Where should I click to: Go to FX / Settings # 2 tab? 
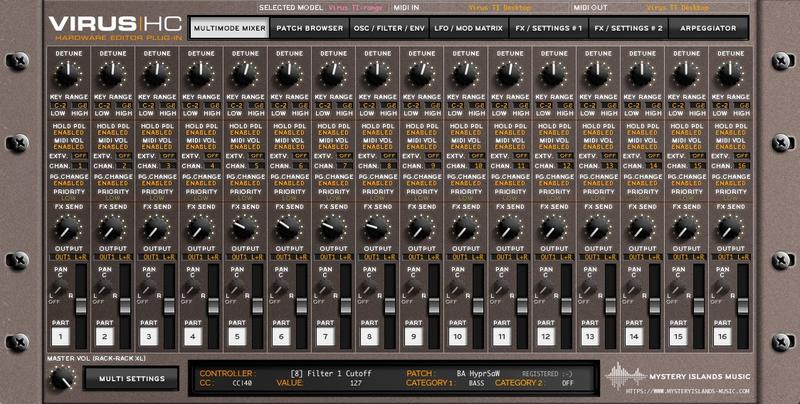point(629,29)
